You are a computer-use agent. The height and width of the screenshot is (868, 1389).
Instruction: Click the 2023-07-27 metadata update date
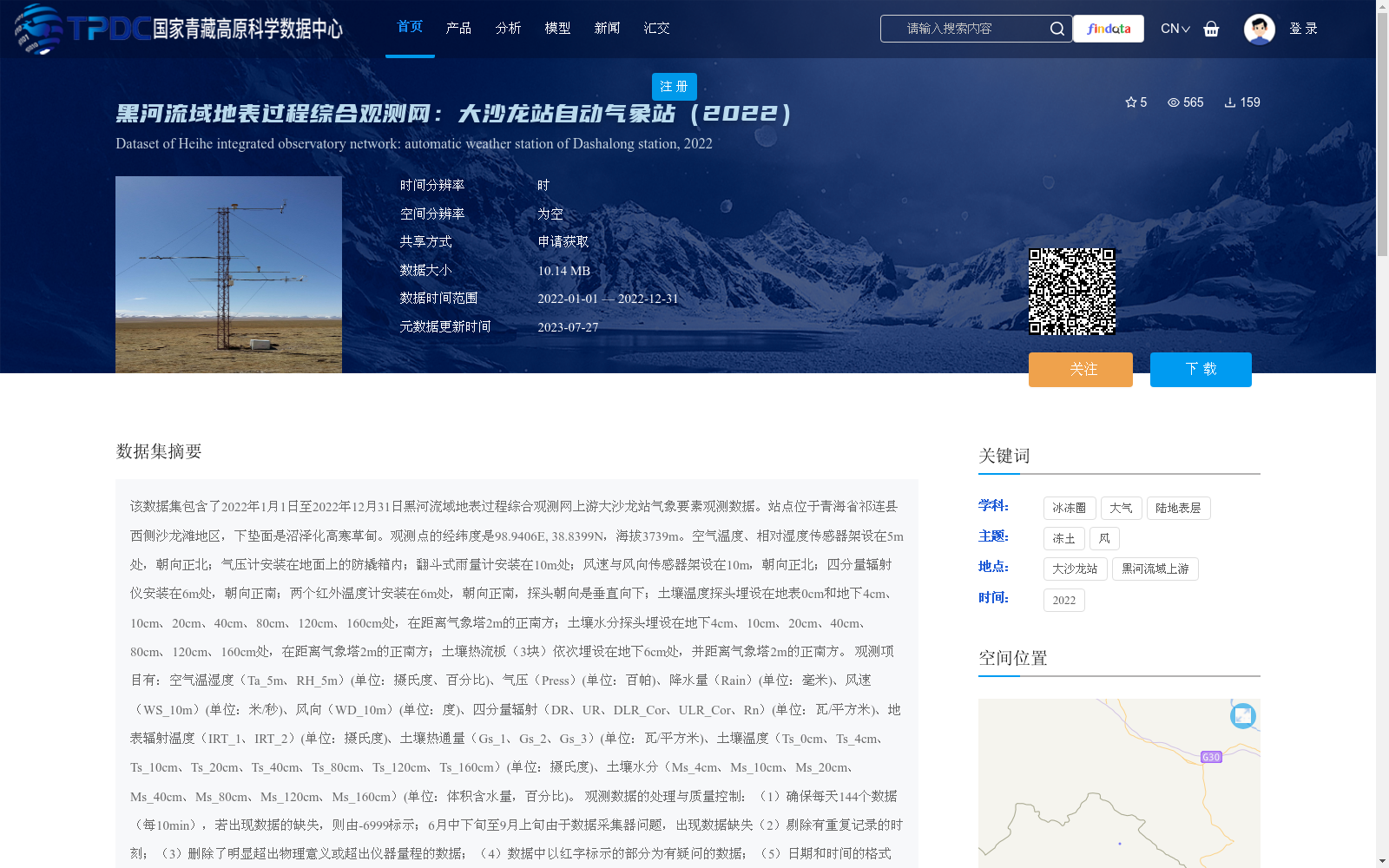click(568, 327)
